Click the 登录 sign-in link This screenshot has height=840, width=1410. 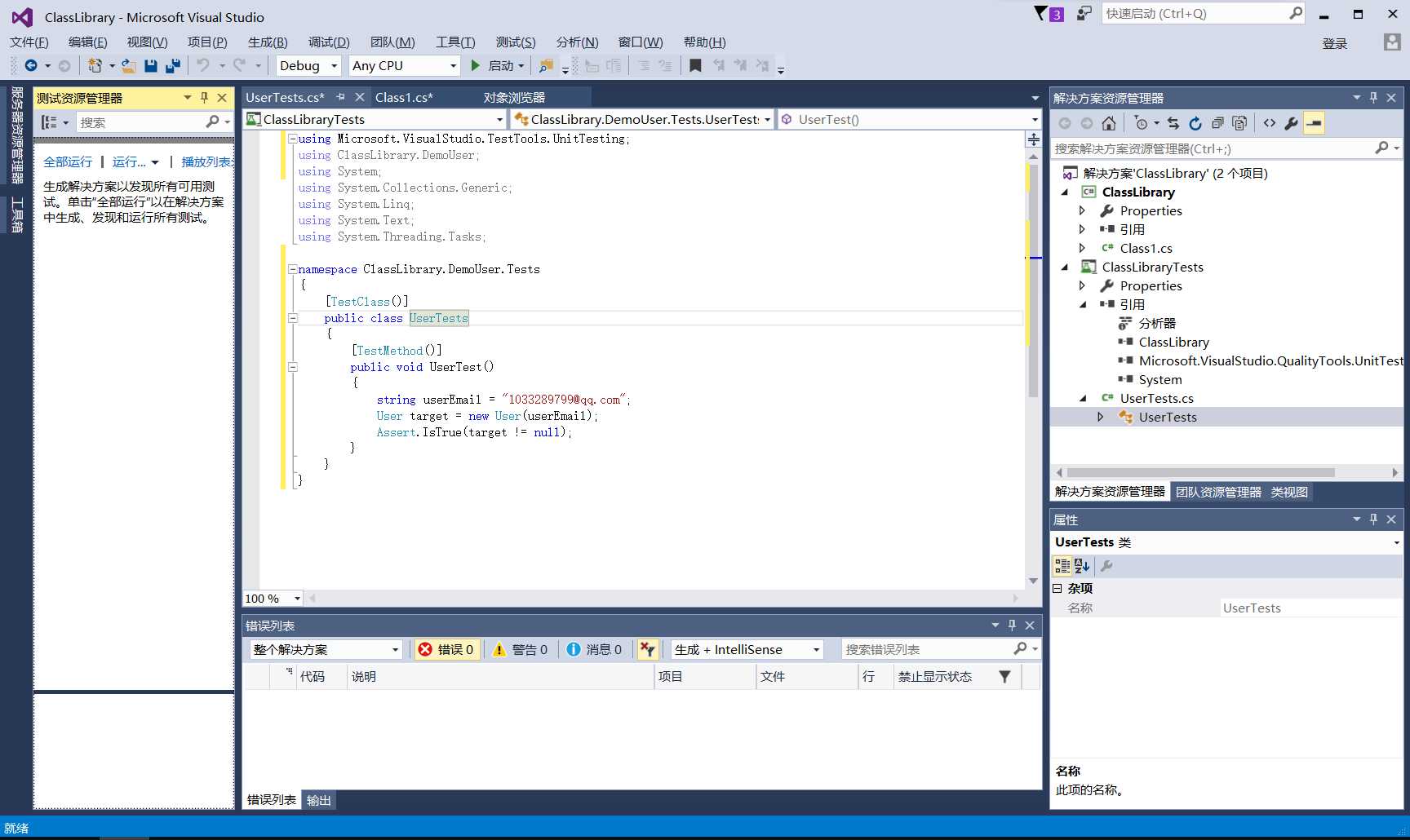(x=1335, y=43)
